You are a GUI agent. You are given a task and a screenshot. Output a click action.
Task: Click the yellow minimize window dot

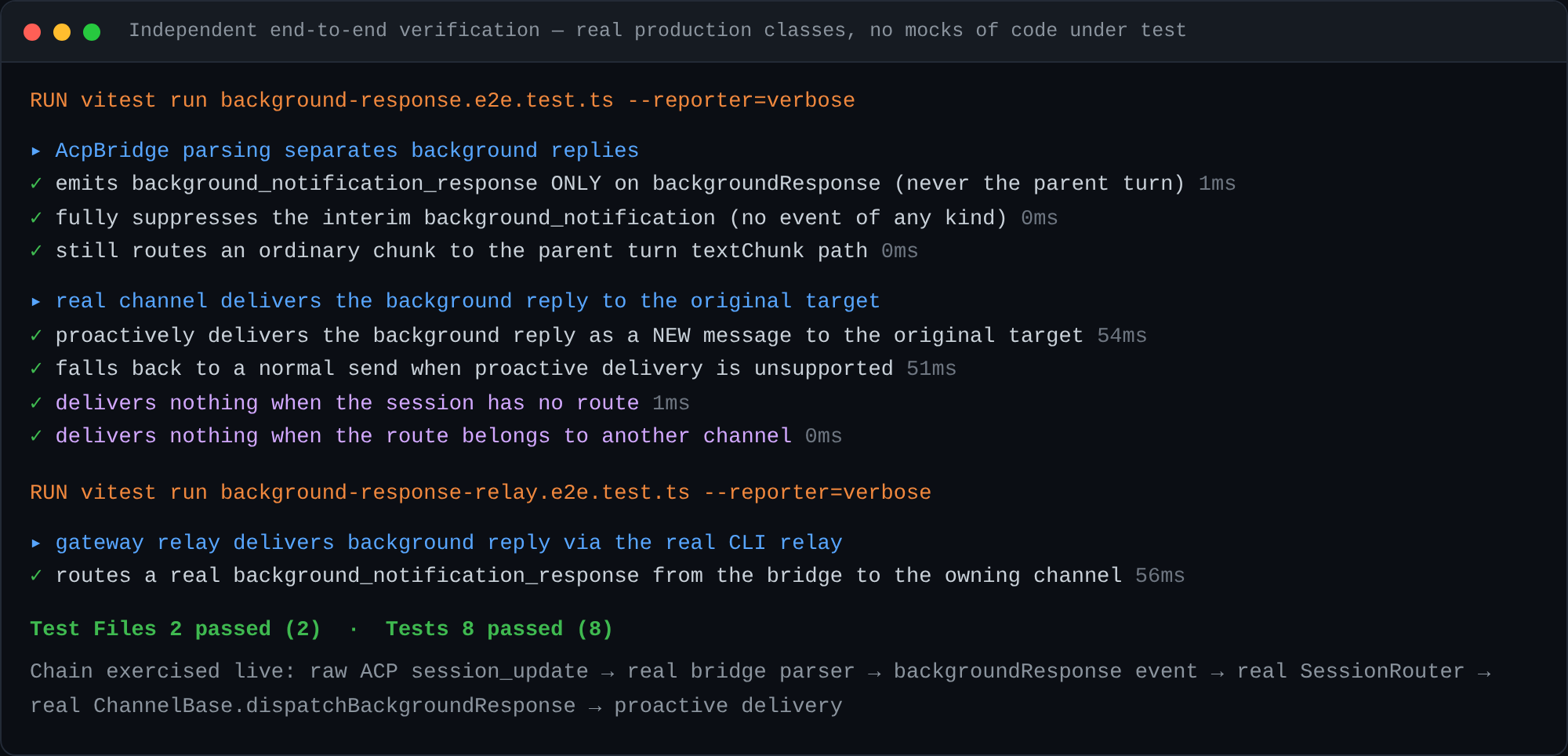[x=62, y=32]
